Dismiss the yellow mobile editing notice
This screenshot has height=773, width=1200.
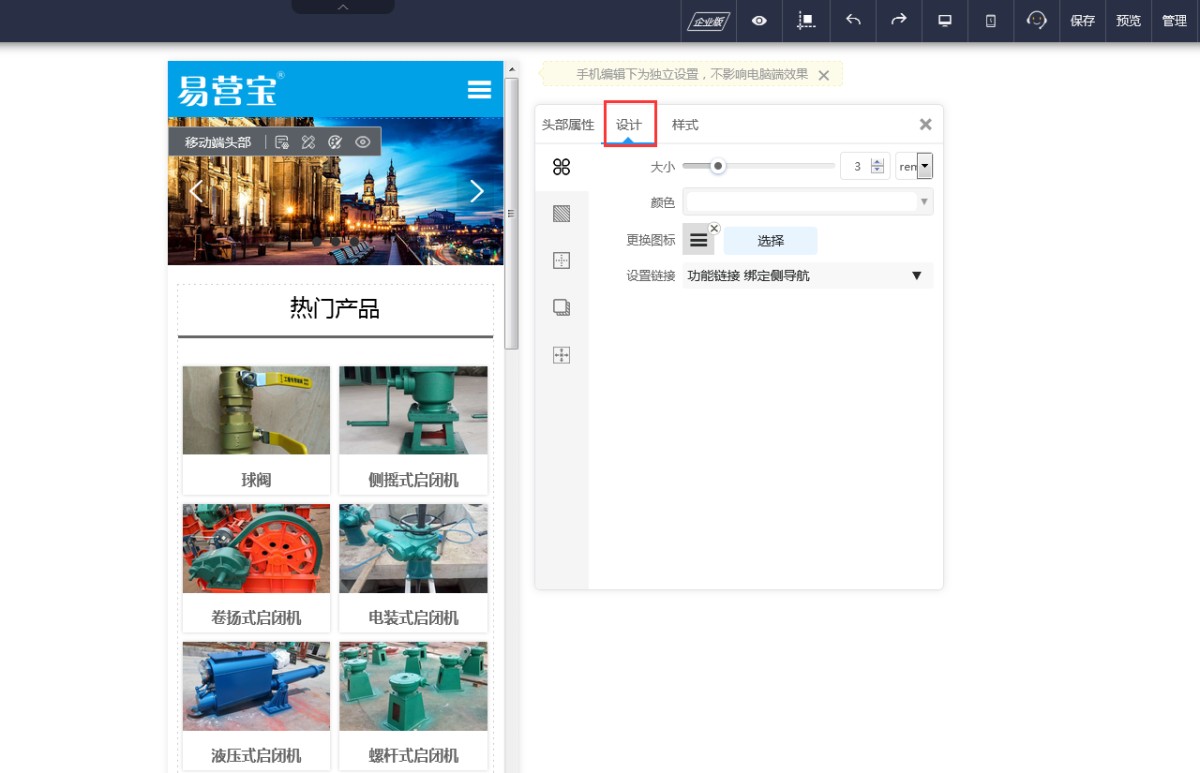823,75
